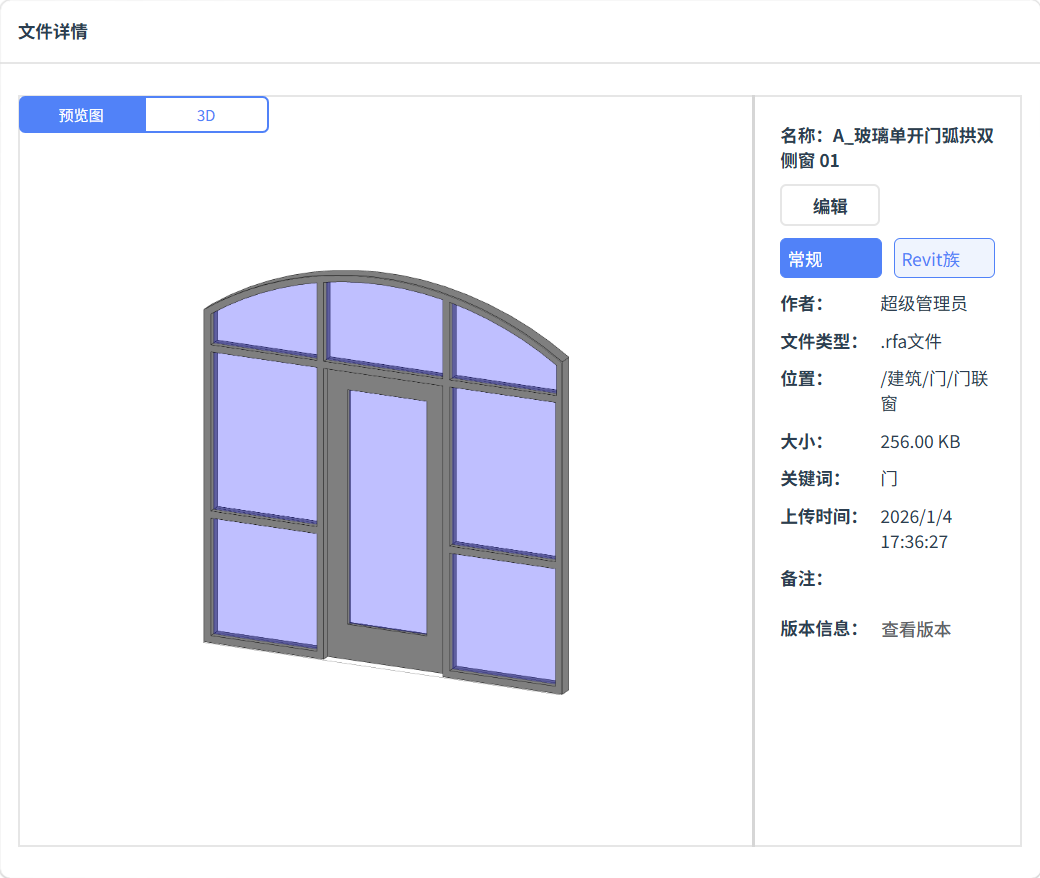Open the Revit族 parameters panel

click(x=942, y=257)
